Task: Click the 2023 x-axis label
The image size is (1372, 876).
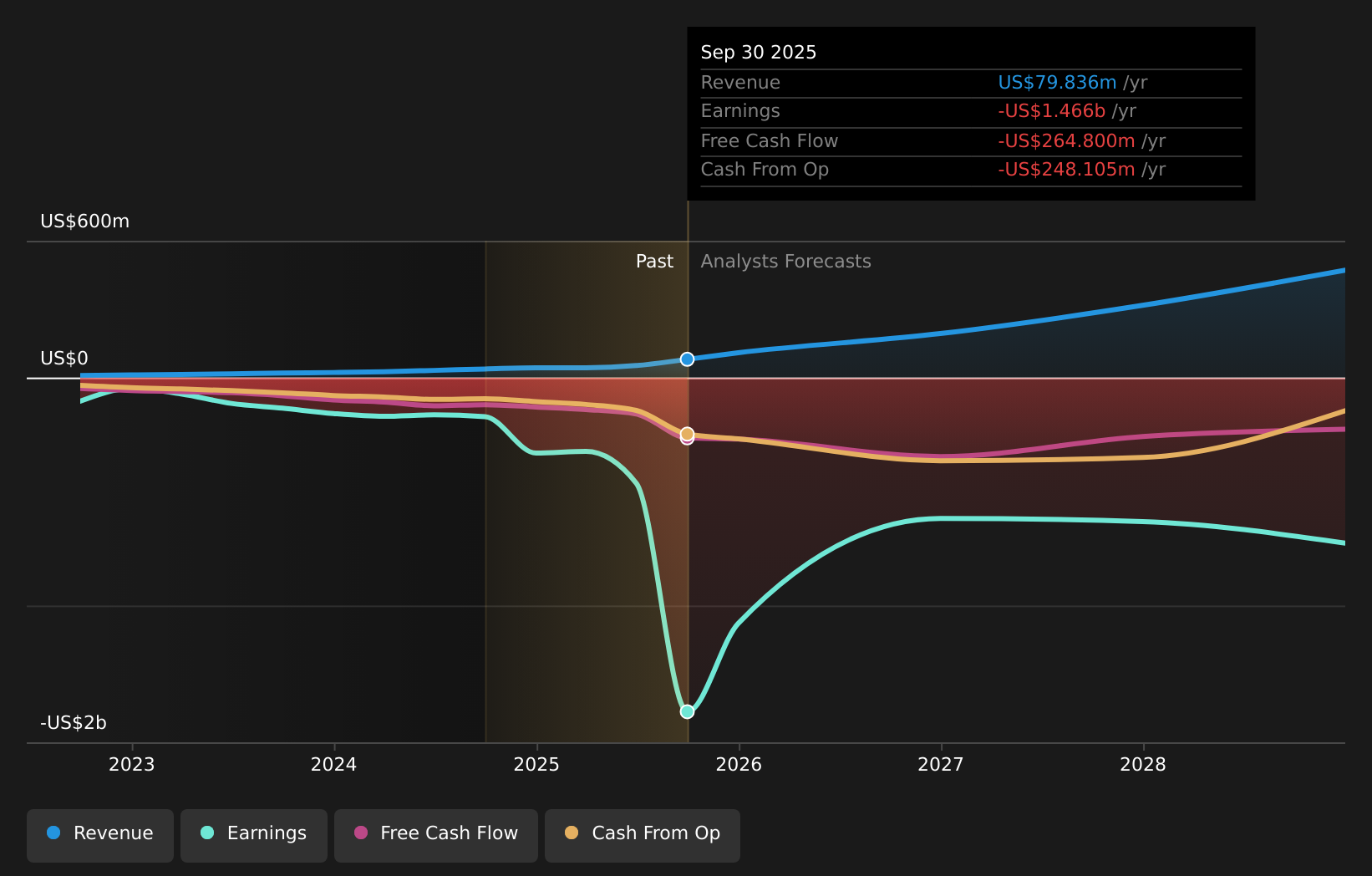Action: pyautogui.click(x=132, y=764)
